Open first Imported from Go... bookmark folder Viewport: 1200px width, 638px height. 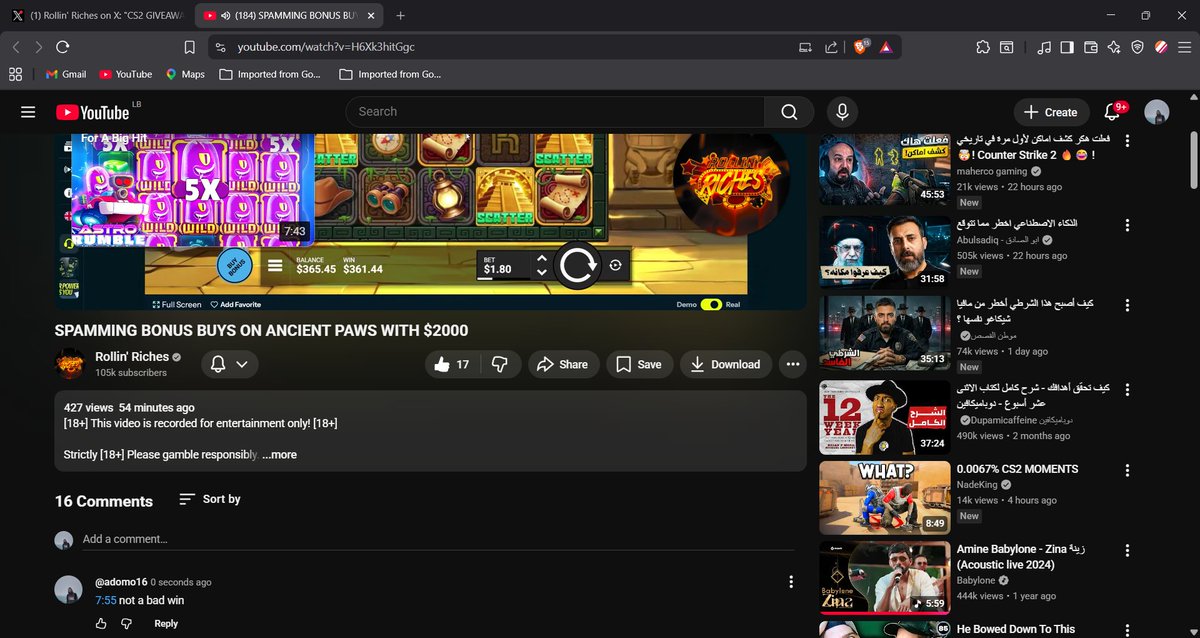270,74
